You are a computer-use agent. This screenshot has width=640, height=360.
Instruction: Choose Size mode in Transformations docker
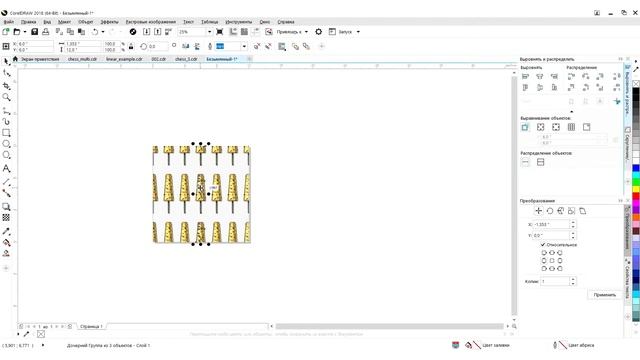571,211
